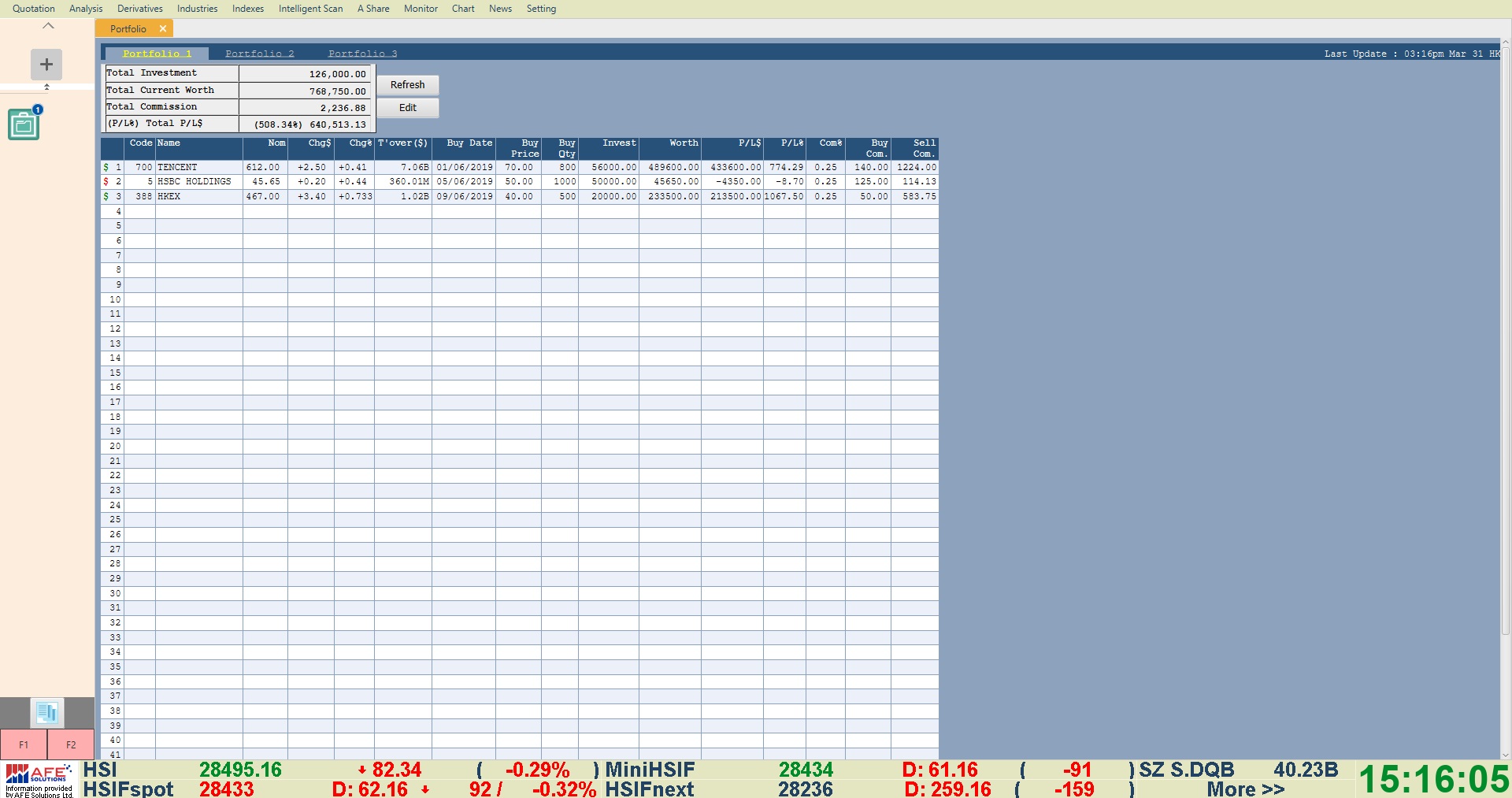Click the -4350.00 P/L cell
This screenshot has width=1512, height=798.
[732, 181]
